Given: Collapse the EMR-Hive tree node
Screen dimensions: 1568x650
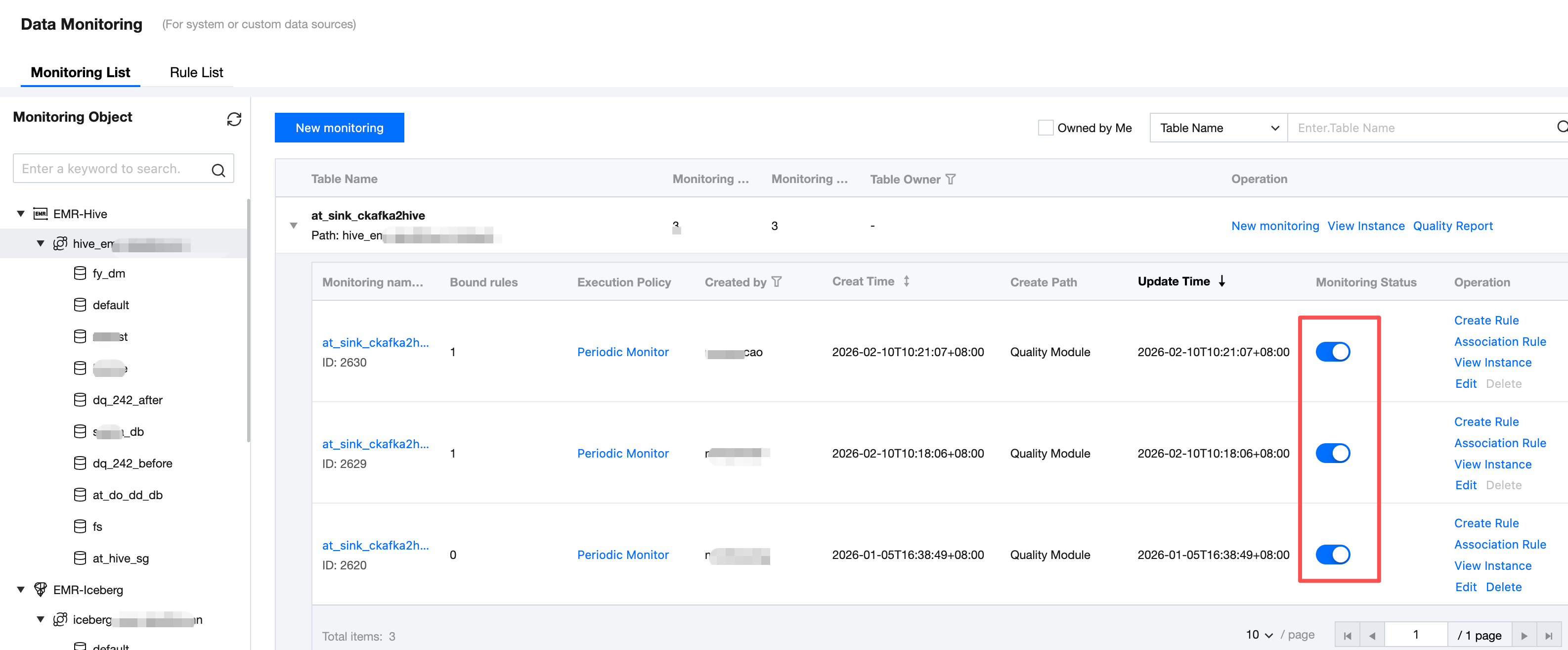Looking at the screenshot, I should pyautogui.click(x=21, y=214).
